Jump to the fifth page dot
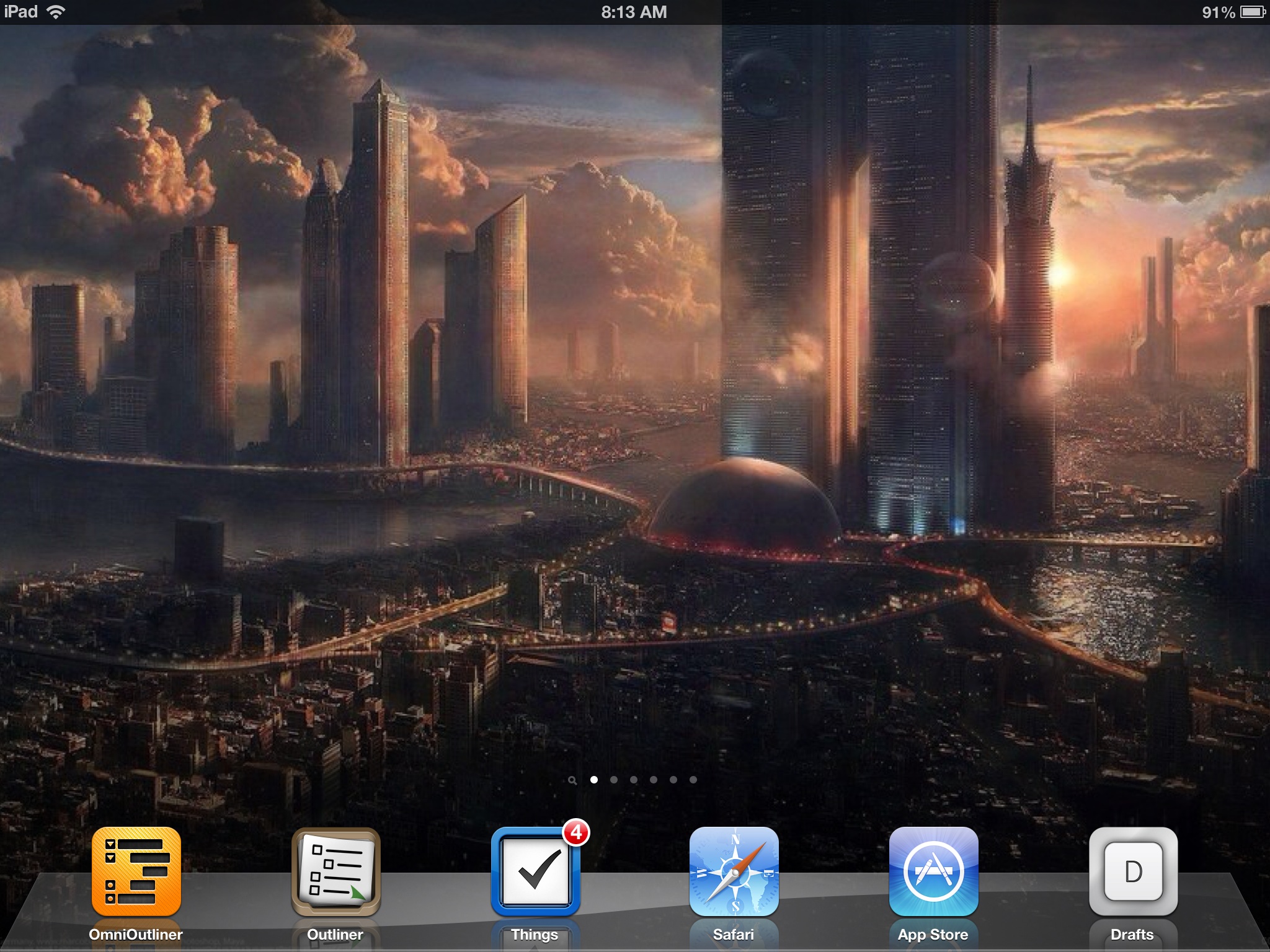The image size is (1270, 952). (673, 780)
